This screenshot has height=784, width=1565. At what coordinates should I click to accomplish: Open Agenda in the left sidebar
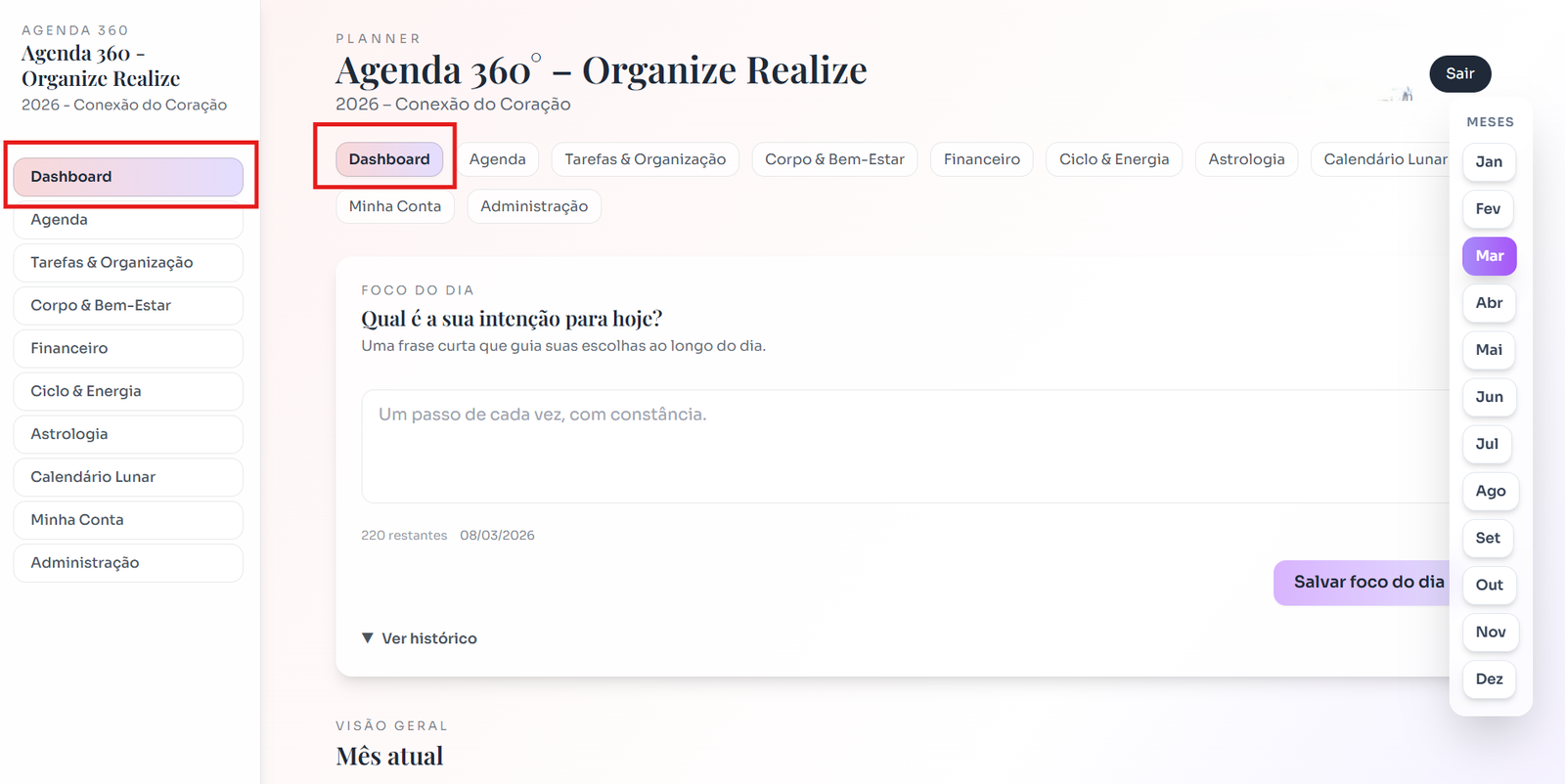[x=128, y=220]
